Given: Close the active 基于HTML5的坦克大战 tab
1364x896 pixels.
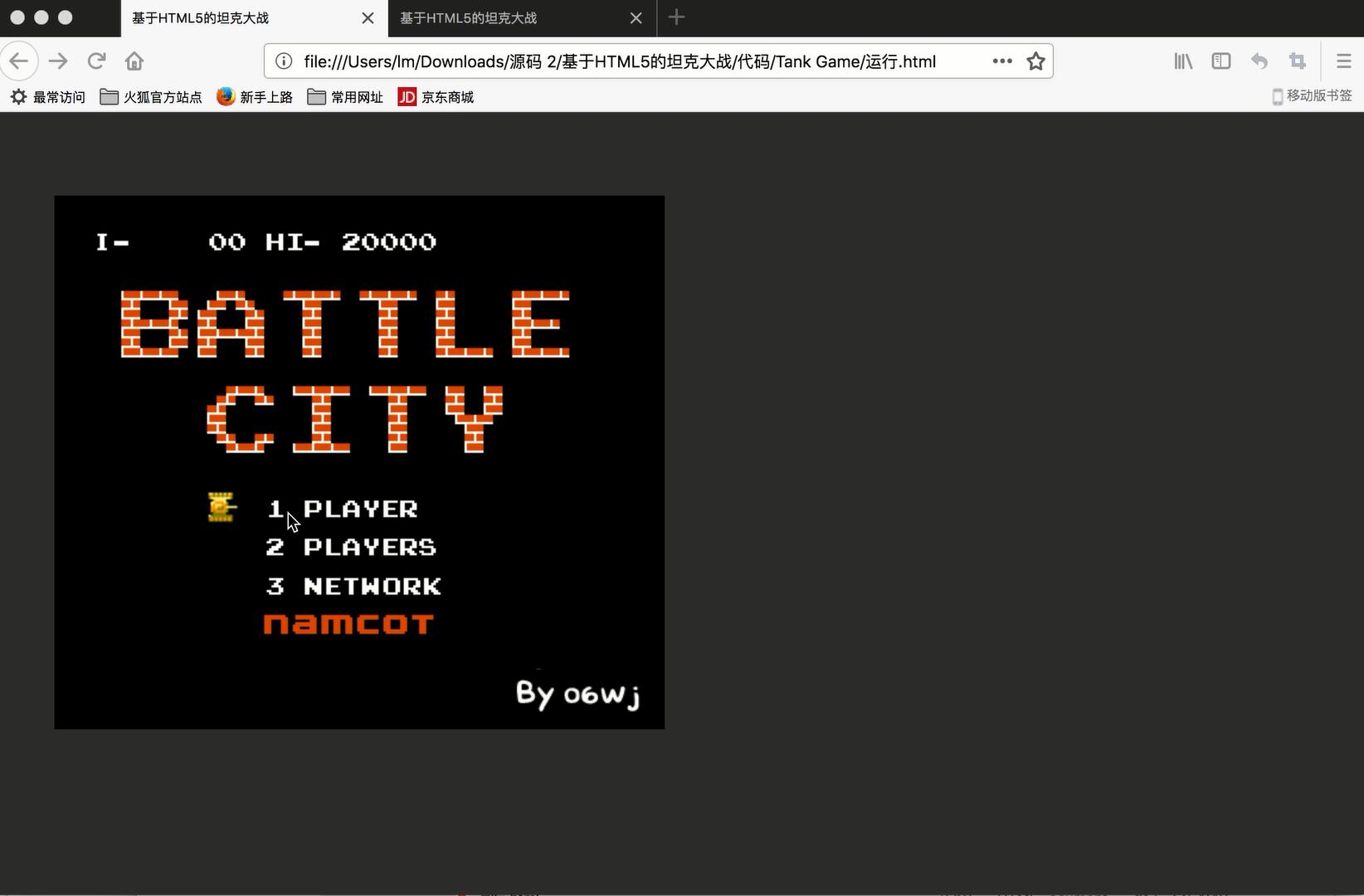Looking at the screenshot, I should pyautogui.click(x=368, y=18).
